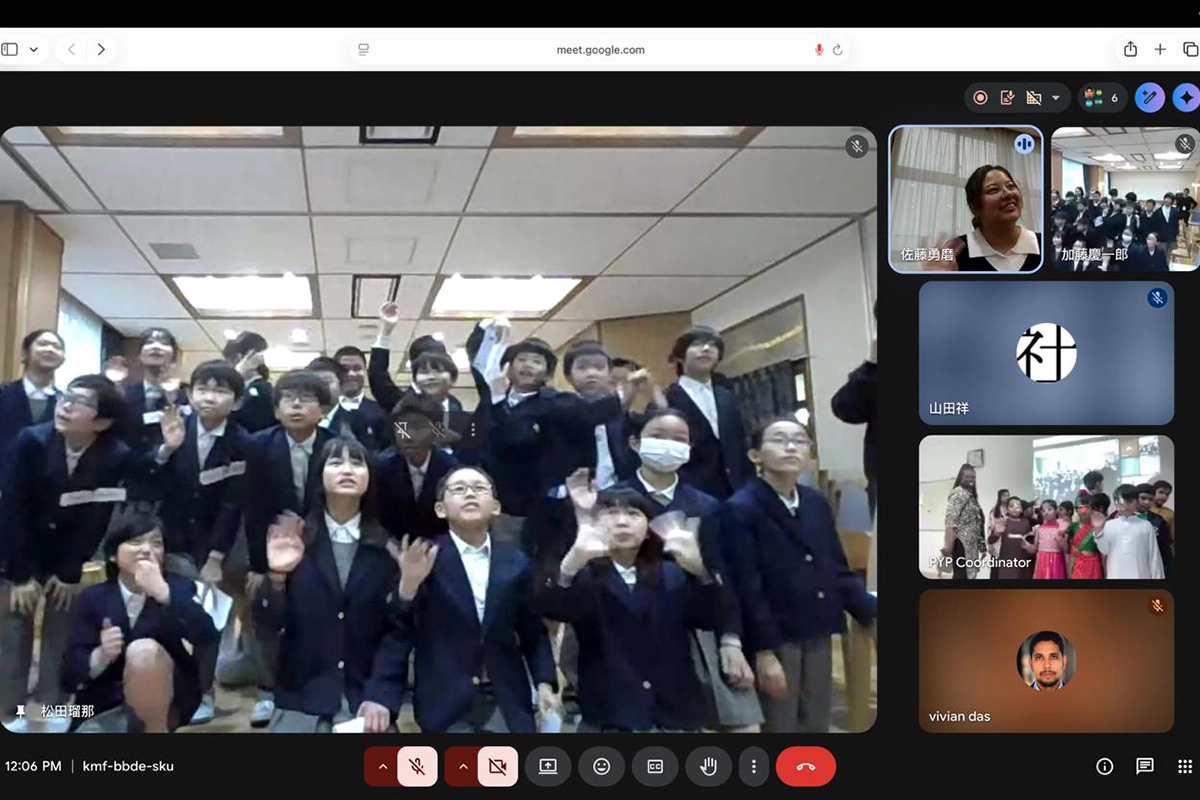The width and height of the screenshot is (1200, 800).
Task: Show the Safari tab overview
Action: click(x=1190, y=49)
